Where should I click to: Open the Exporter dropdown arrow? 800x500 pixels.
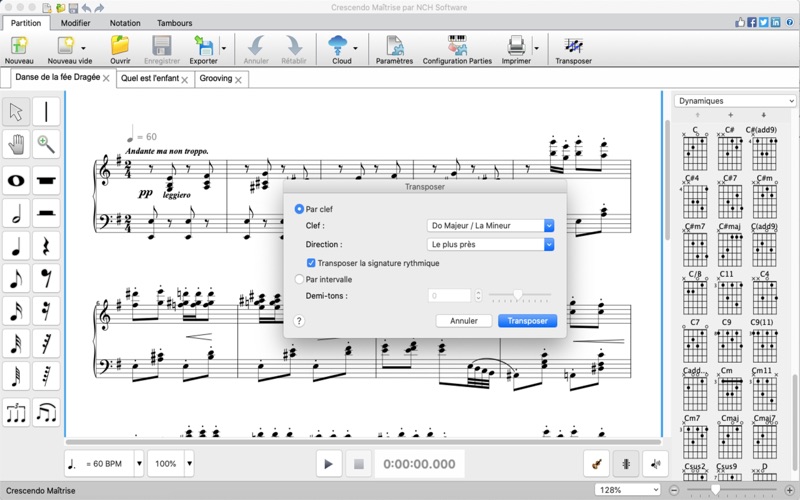(x=223, y=48)
